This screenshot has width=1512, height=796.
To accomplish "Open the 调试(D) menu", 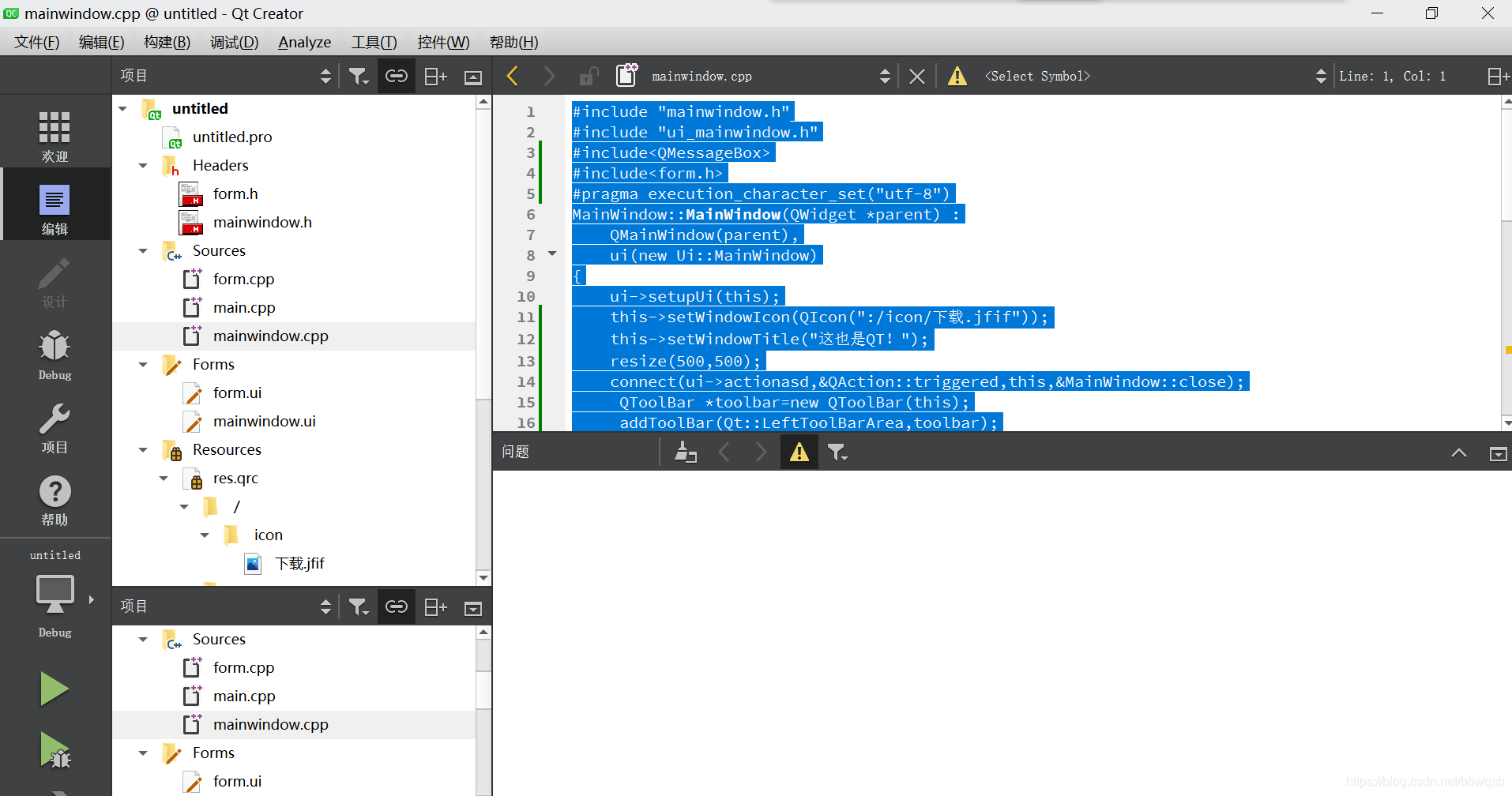I will click(234, 42).
